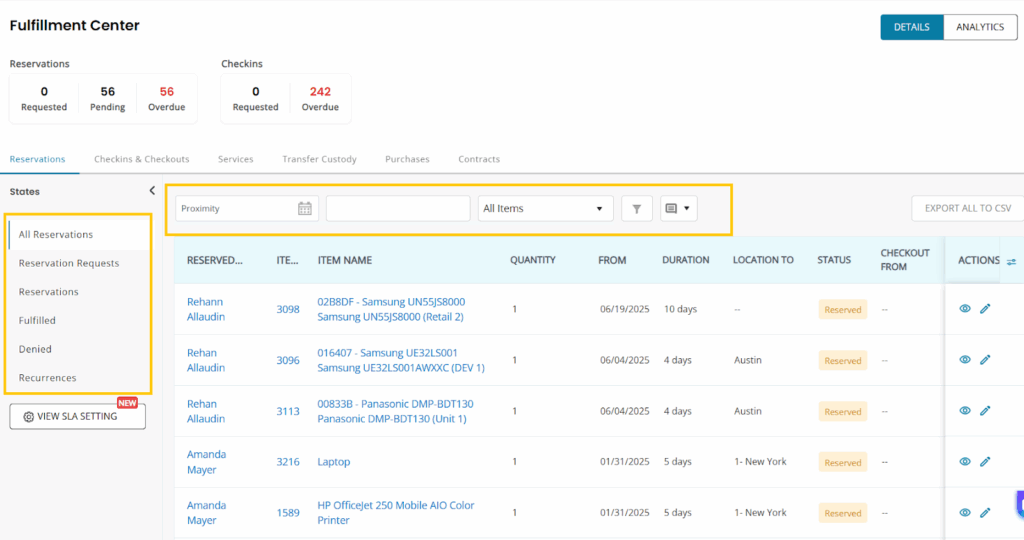1024x540 pixels.
Task: Click the filter funnel icon
Action: click(637, 208)
